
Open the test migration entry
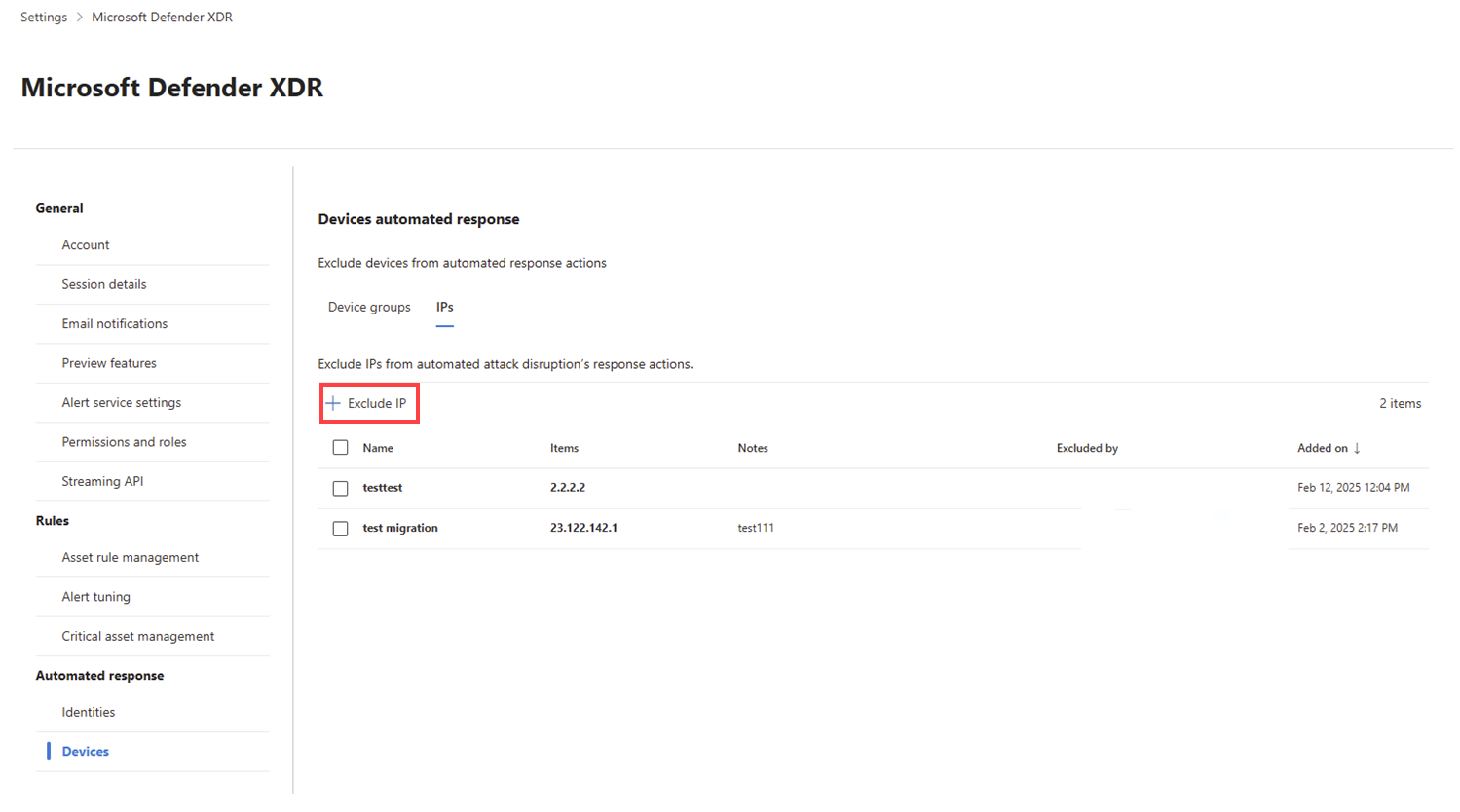point(400,528)
